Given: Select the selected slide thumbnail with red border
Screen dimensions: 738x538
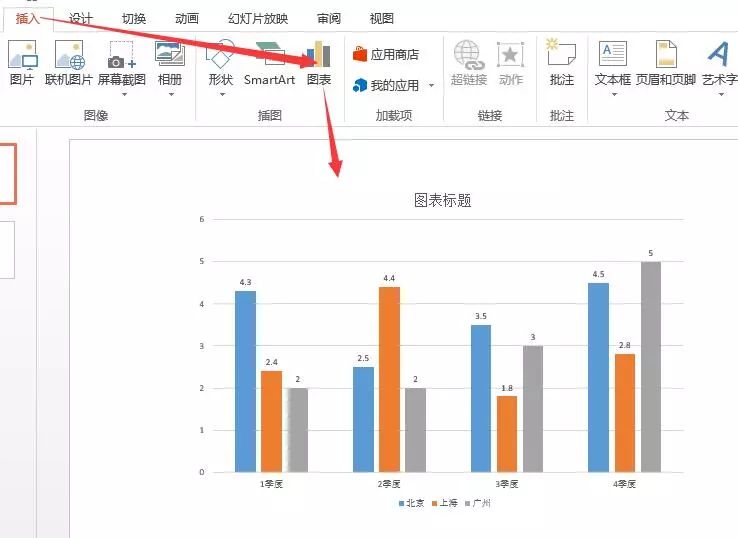Looking at the screenshot, I should [8, 174].
